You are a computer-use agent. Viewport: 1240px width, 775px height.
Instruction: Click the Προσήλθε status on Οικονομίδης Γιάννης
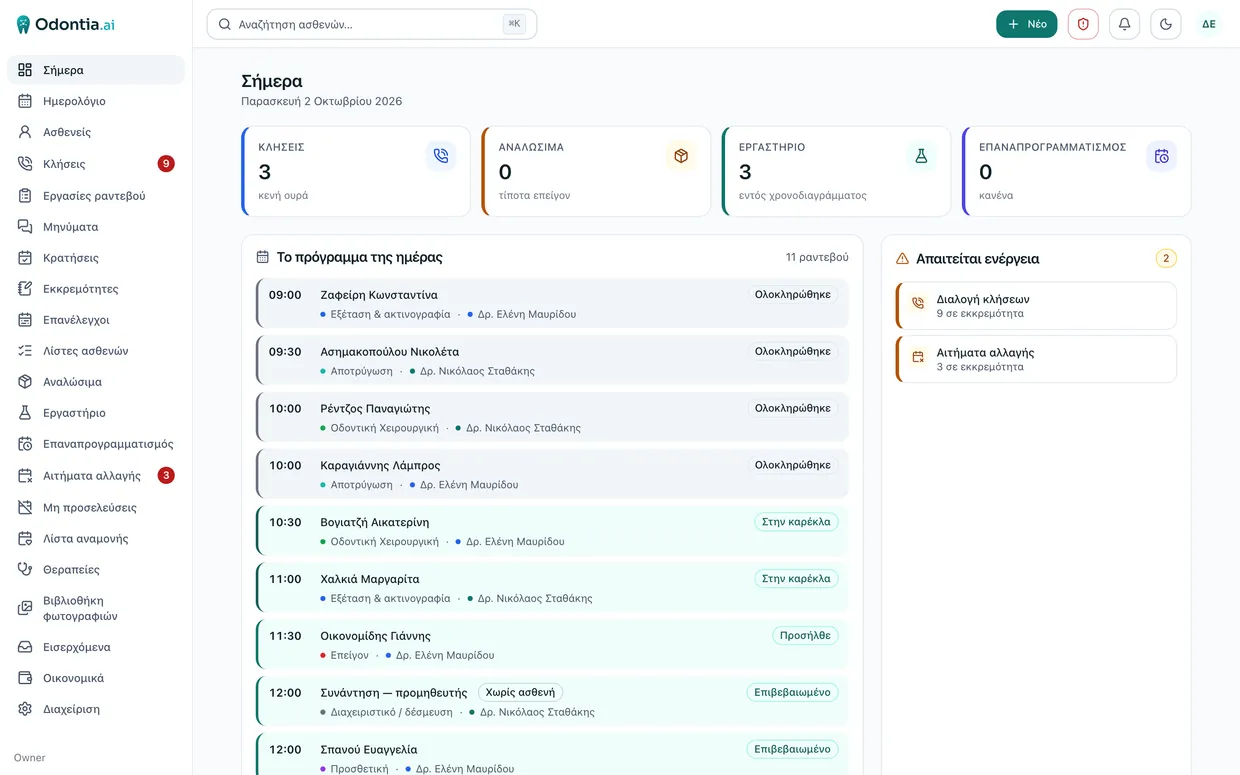pyautogui.click(x=805, y=635)
